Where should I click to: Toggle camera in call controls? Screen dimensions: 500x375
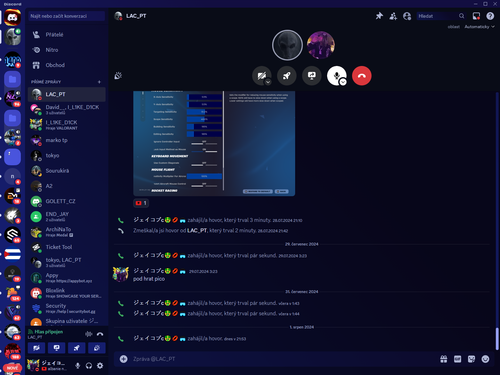(x=262, y=76)
